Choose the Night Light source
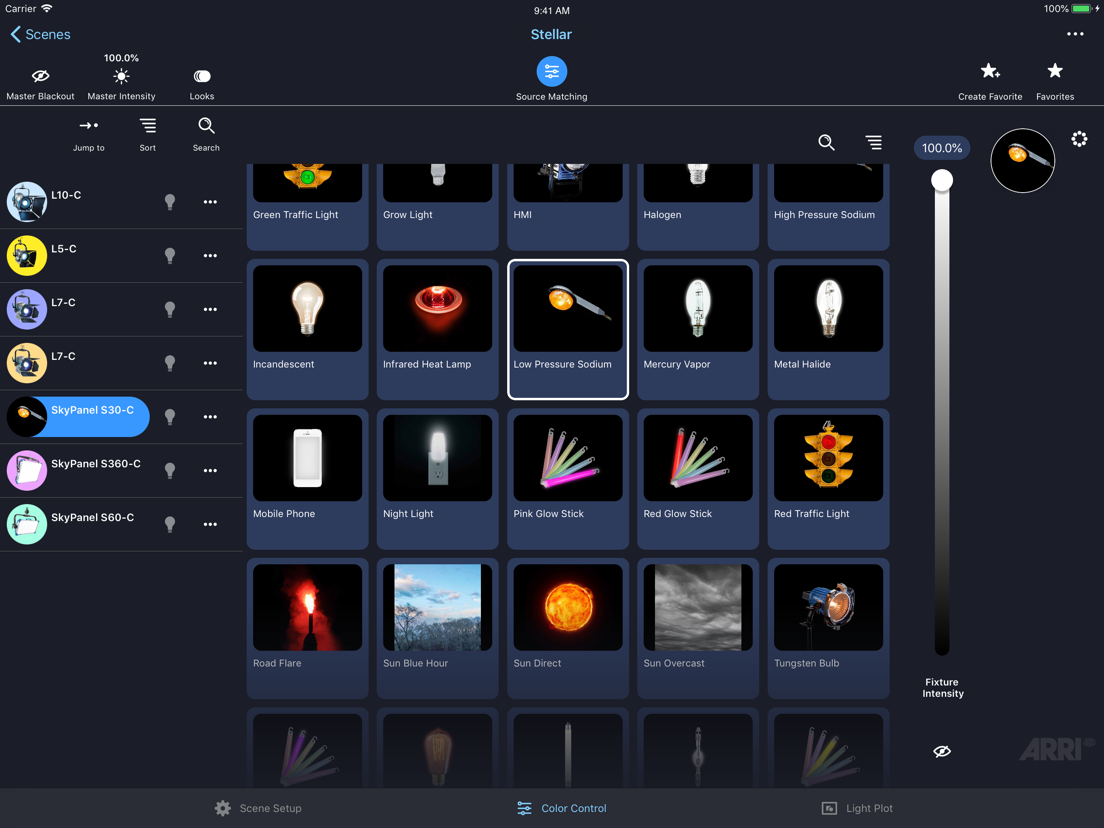The width and height of the screenshot is (1104, 828). tap(437, 479)
